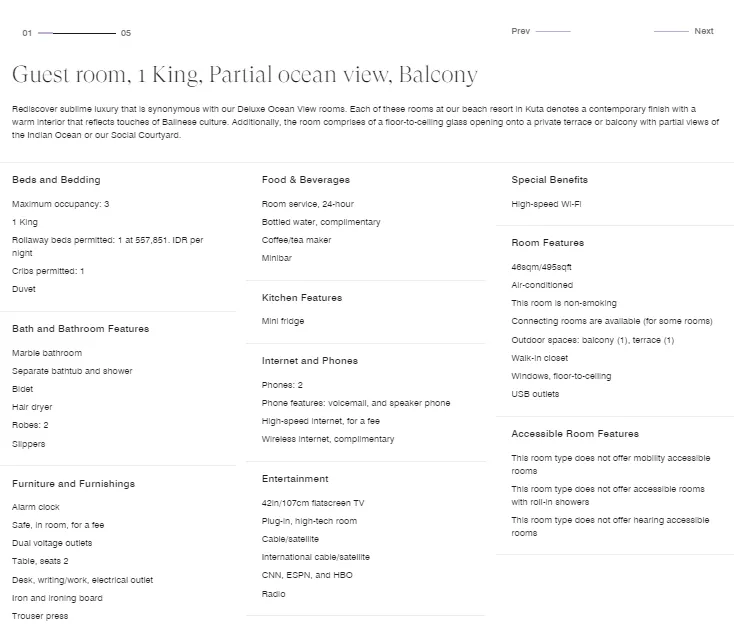
Task: Click the Beds and Bedding heading
Action: click(56, 180)
